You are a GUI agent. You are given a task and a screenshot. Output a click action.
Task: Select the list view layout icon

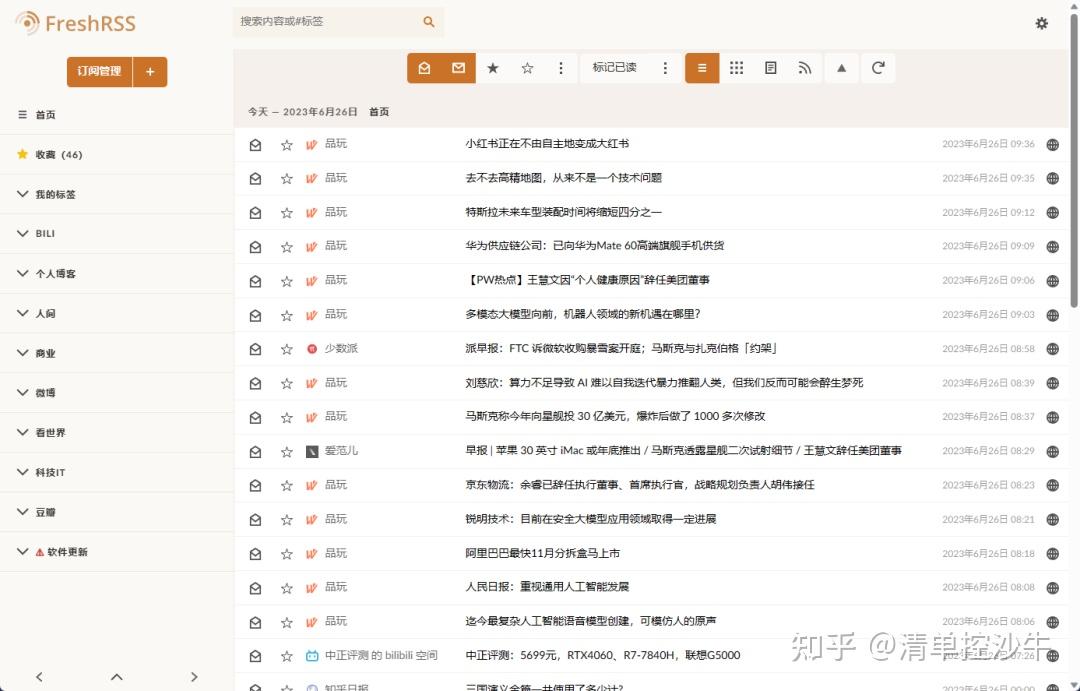tap(701, 68)
